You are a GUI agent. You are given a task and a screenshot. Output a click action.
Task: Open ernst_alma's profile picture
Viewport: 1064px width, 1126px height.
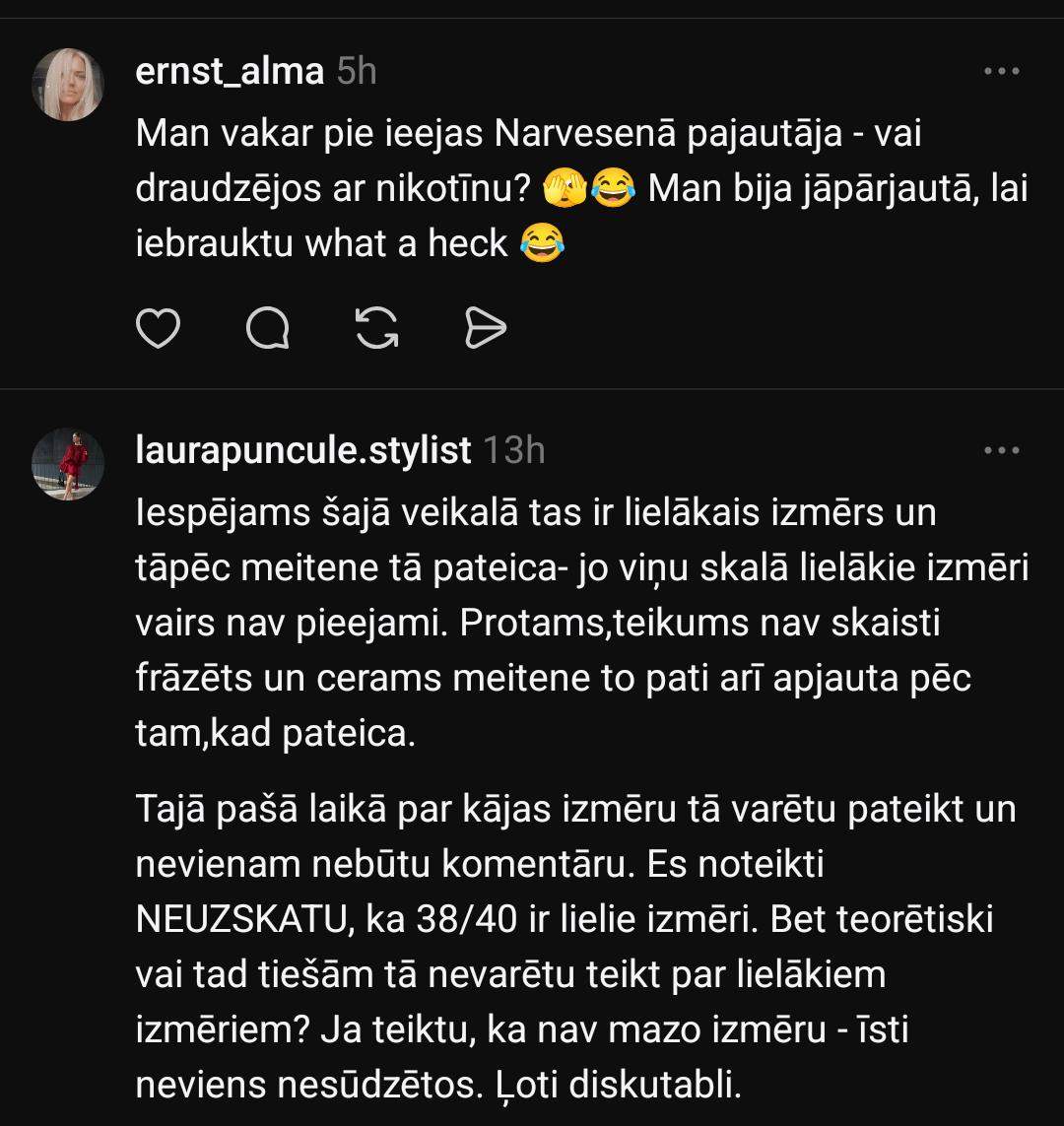point(68,85)
